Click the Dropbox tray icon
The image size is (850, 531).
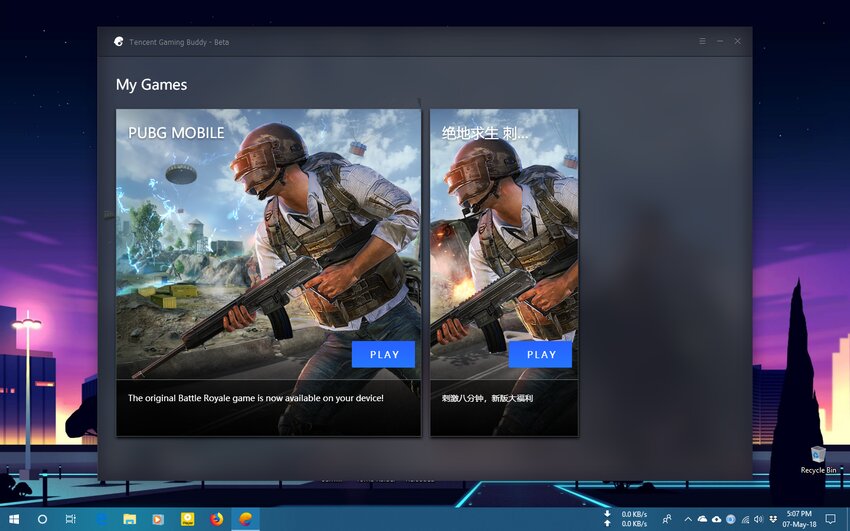[x=772, y=519]
